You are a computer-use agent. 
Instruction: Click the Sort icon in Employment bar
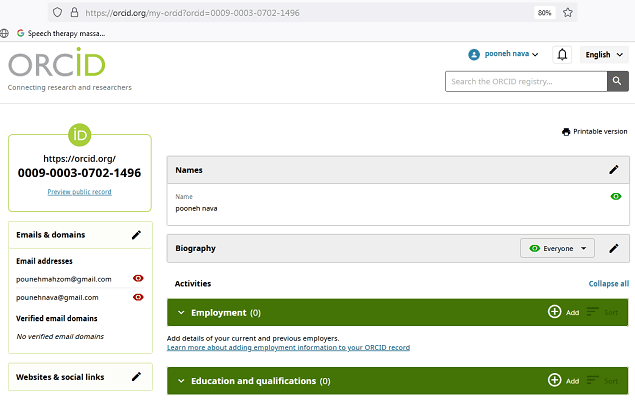(x=592, y=312)
